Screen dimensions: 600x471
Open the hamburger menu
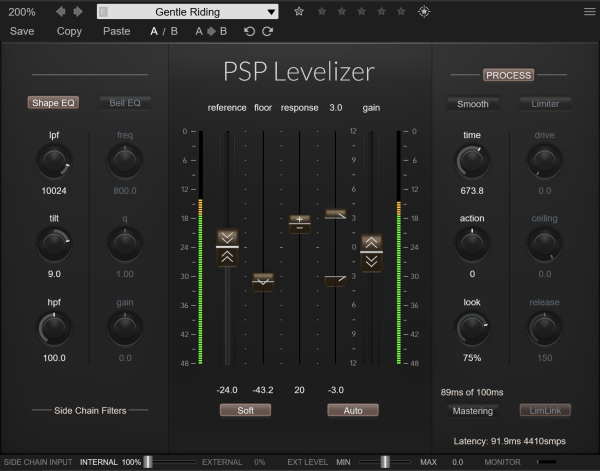tap(590, 12)
